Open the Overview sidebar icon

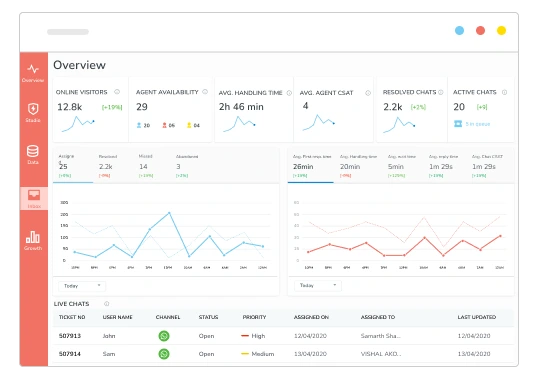tap(33, 69)
